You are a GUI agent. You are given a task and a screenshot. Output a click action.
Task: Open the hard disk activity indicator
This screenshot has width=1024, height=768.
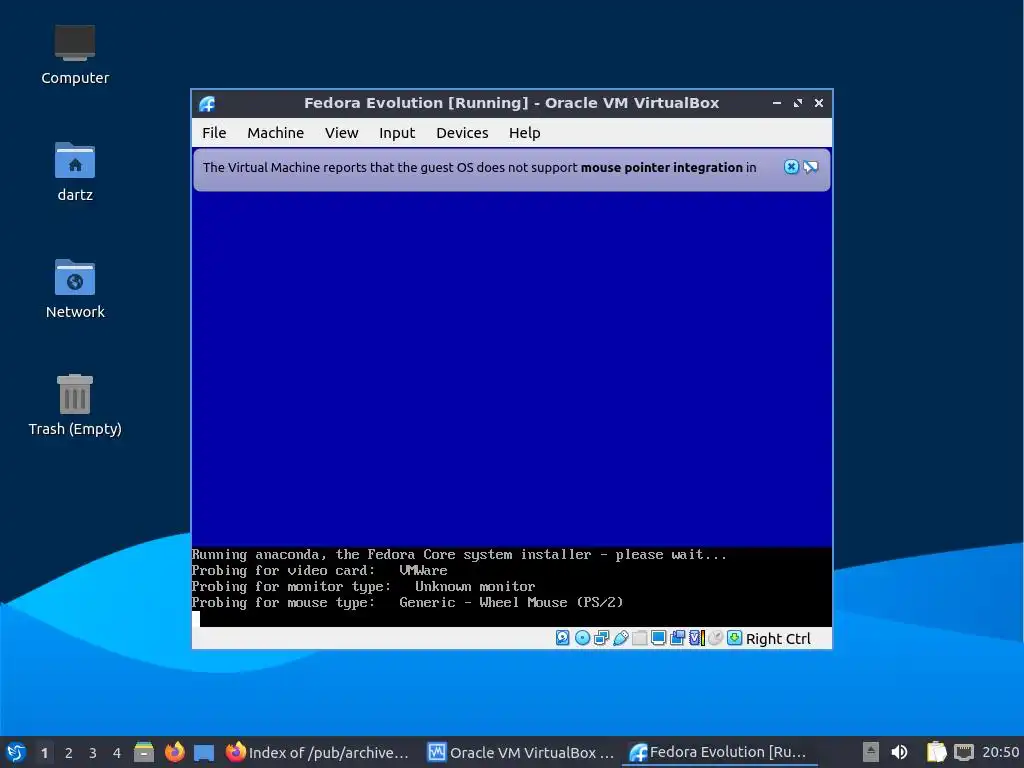point(562,638)
